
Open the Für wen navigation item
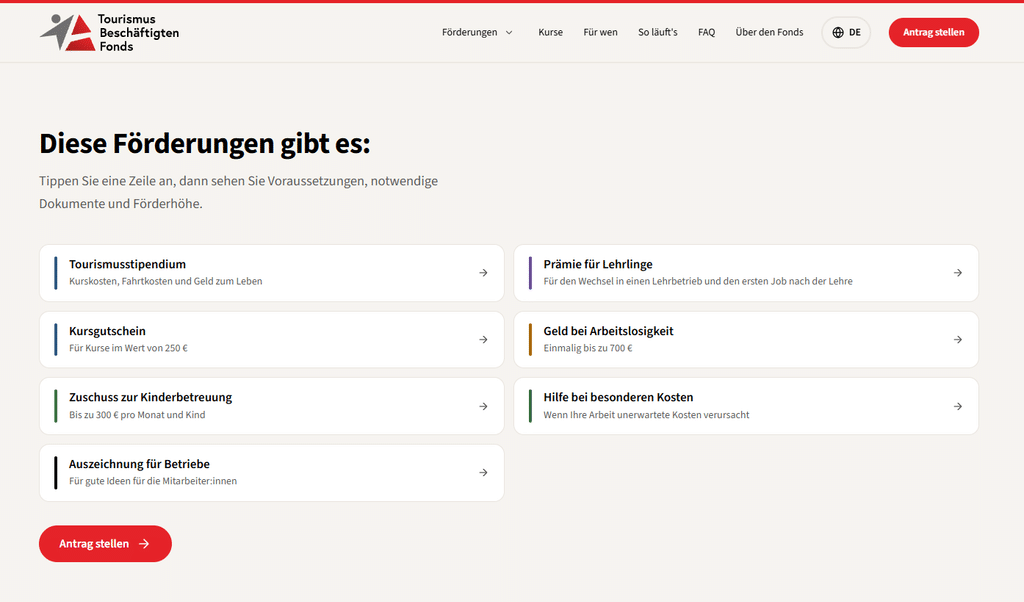pos(600,33)
